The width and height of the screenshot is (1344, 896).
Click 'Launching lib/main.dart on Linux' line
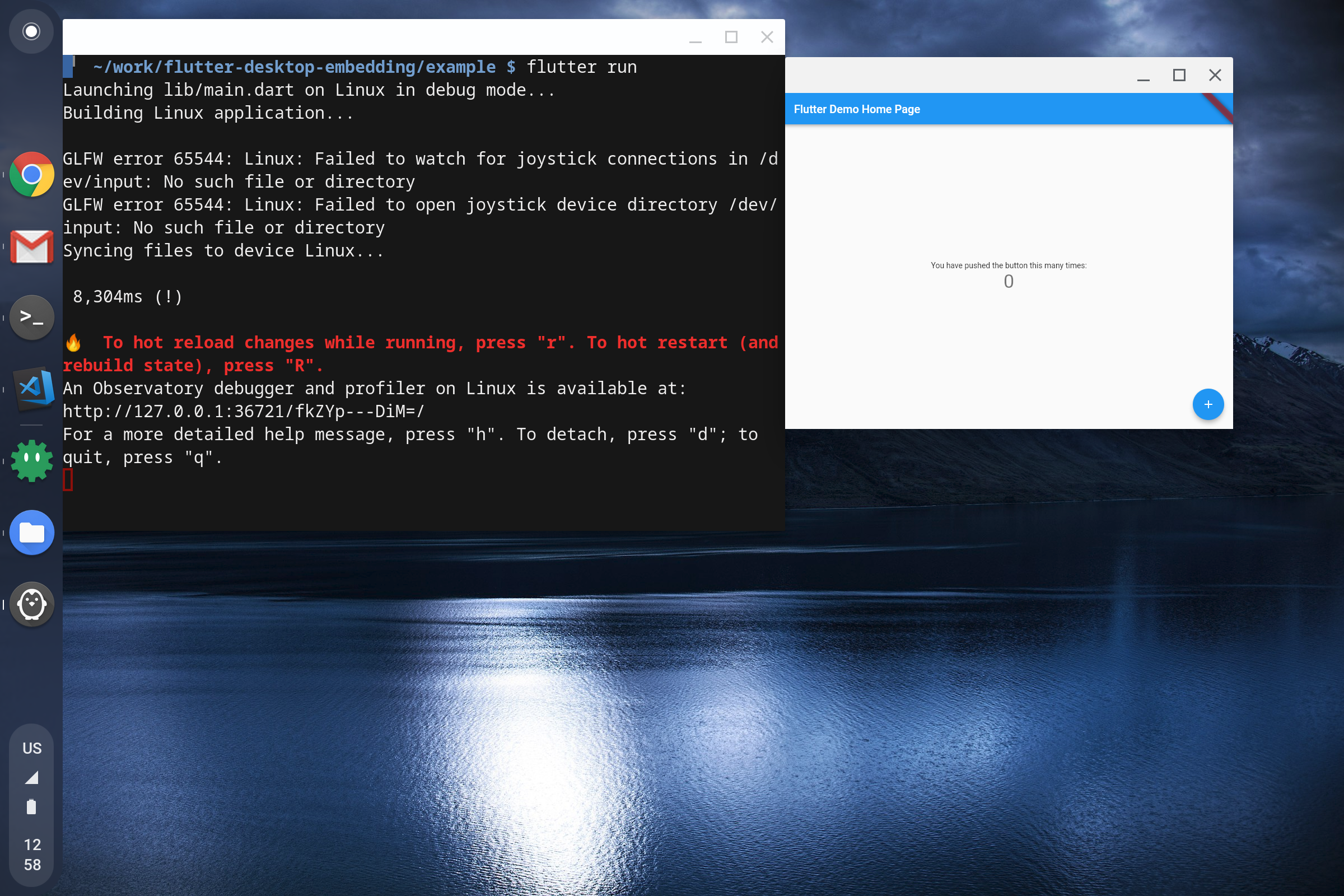click(309, 90)
